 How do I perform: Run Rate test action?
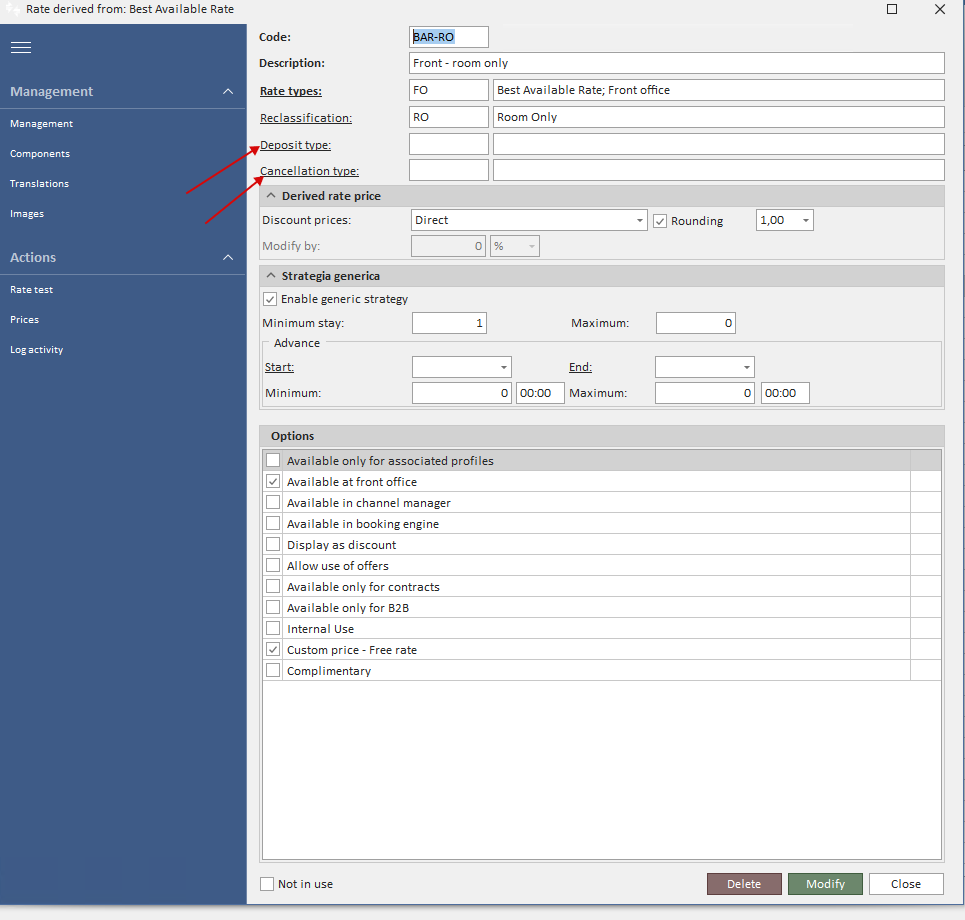point(32,290)
